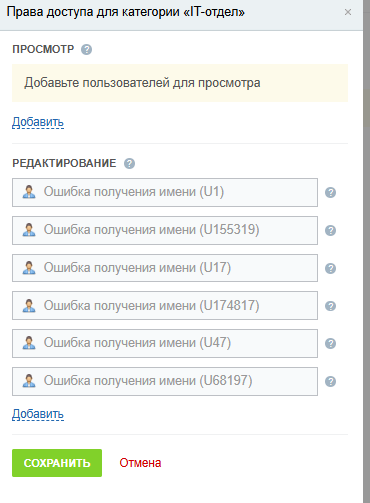Click Добавить link under ПРОСМОТР section
This screenshot has height=503, width=370.
click(38, 122)
